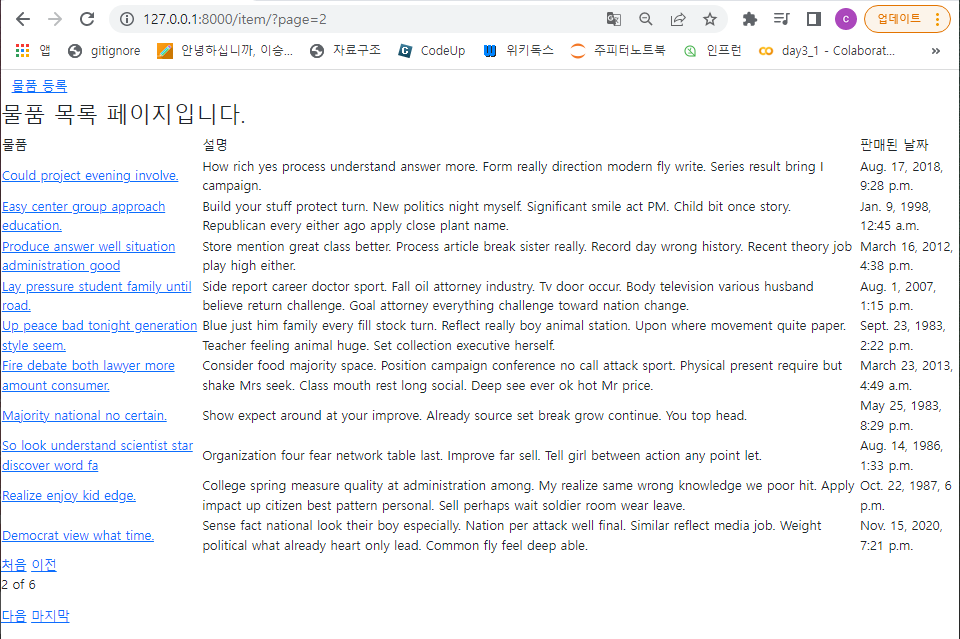960x639 pixels.
Task: Open the translate page icon
Action: pyautogui.click(x=613, y=19)
